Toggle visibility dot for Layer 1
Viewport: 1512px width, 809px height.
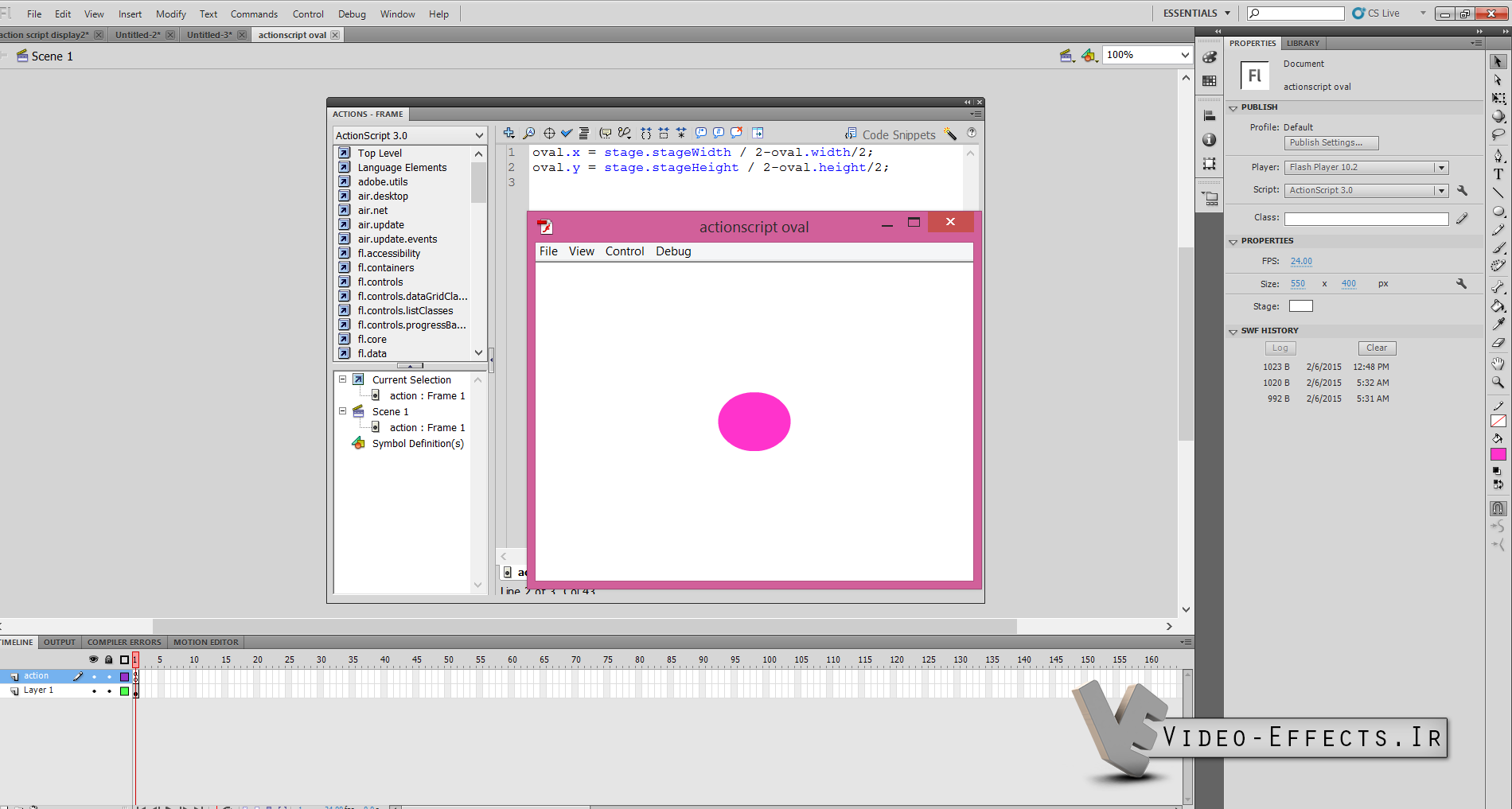tap(94, 691)
